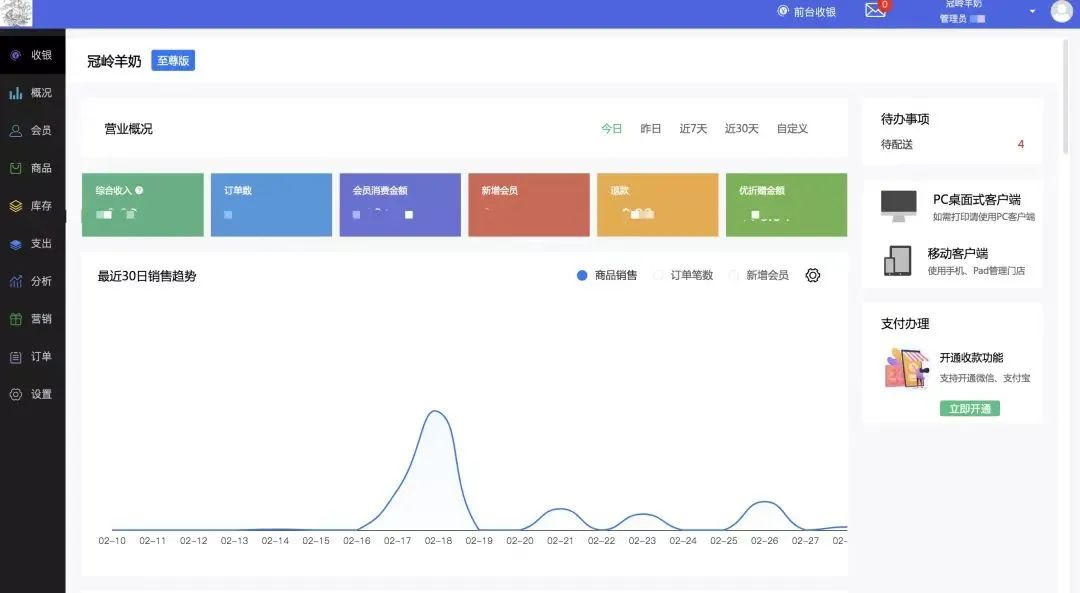The image size is (1080, 593).
Task: Expand the account dropdown arrow
Action: 1032,11
